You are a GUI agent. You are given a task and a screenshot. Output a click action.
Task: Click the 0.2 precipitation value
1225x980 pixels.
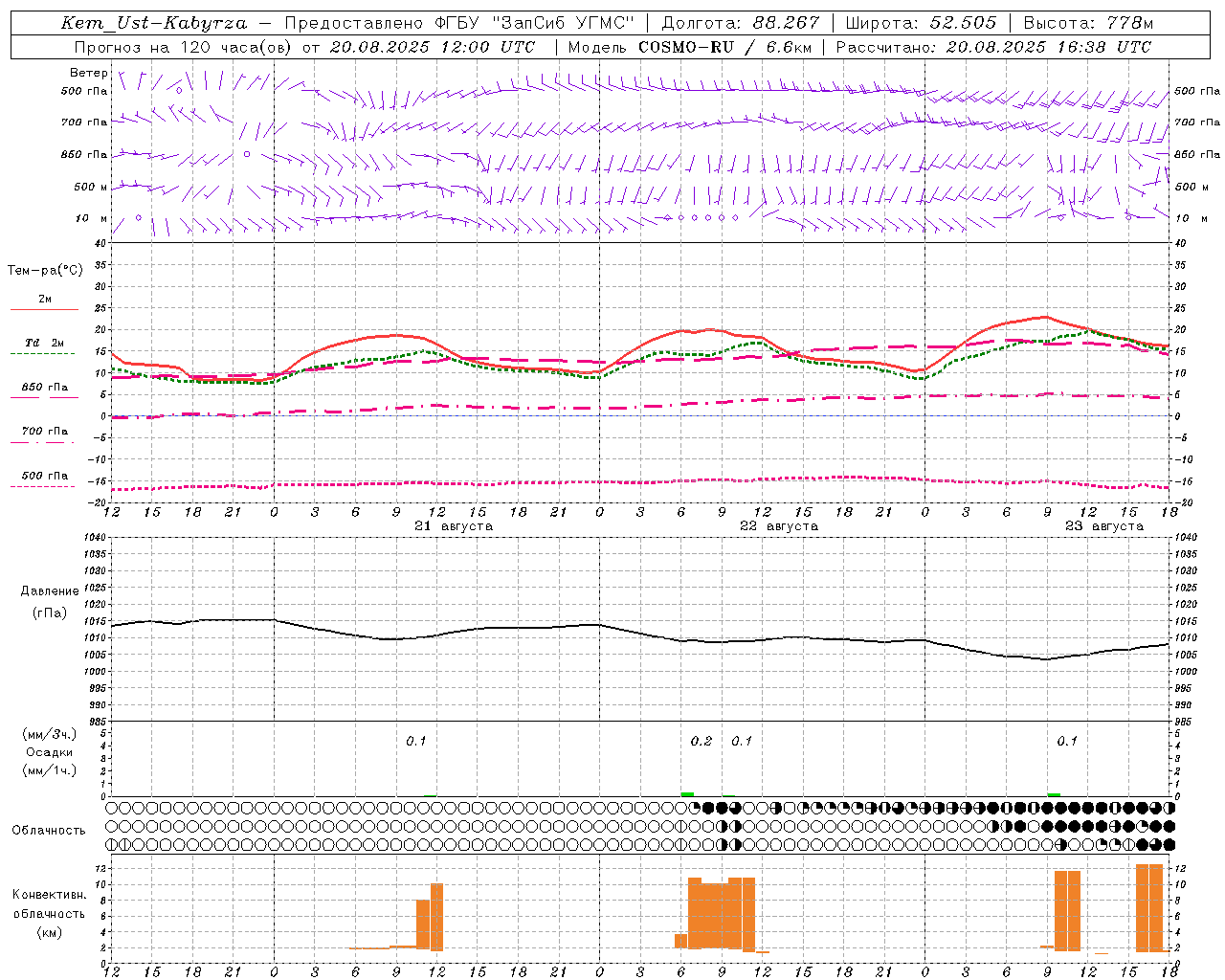point(702,742)
